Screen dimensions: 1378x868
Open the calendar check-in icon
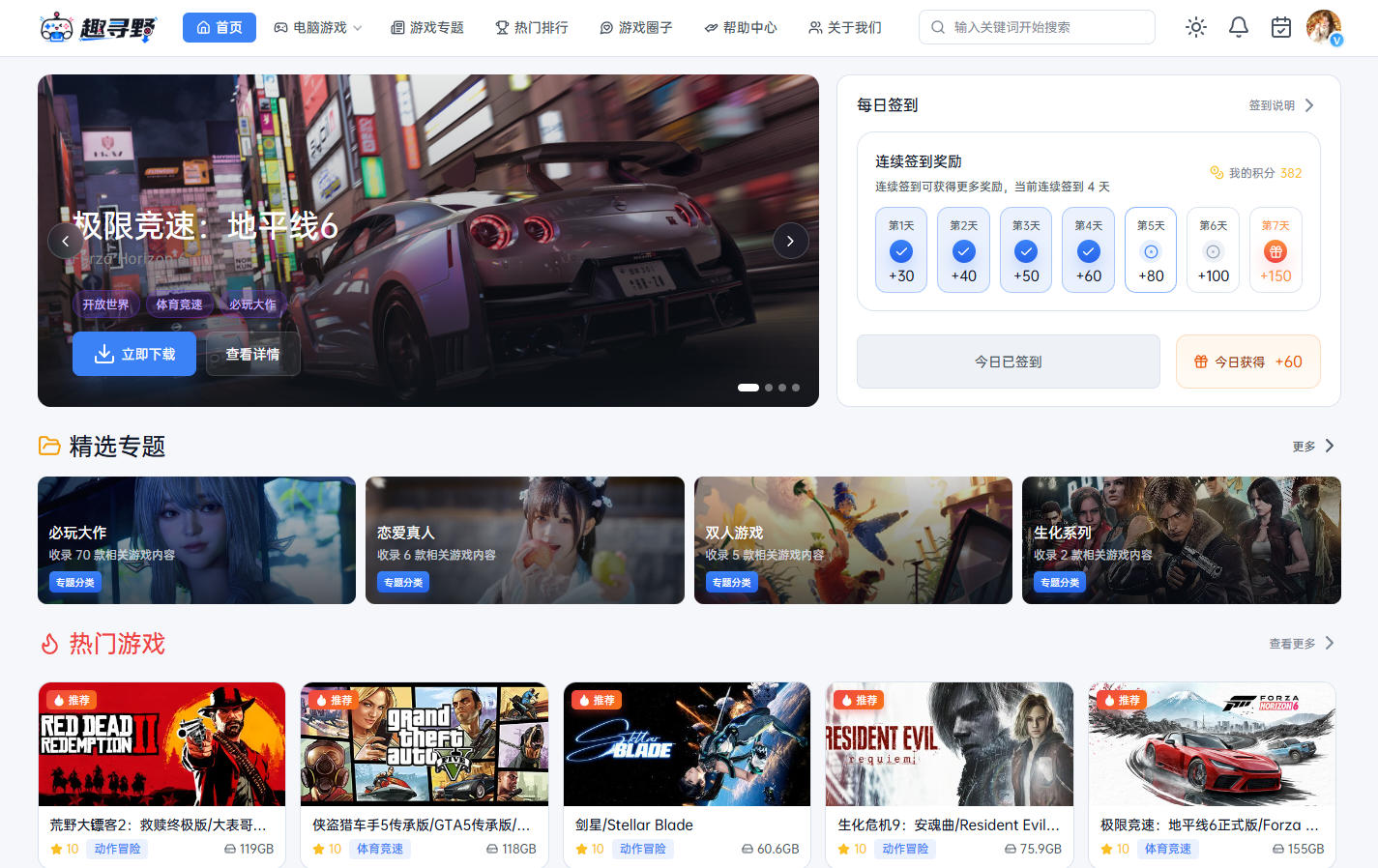click(x=1281, y=27)
